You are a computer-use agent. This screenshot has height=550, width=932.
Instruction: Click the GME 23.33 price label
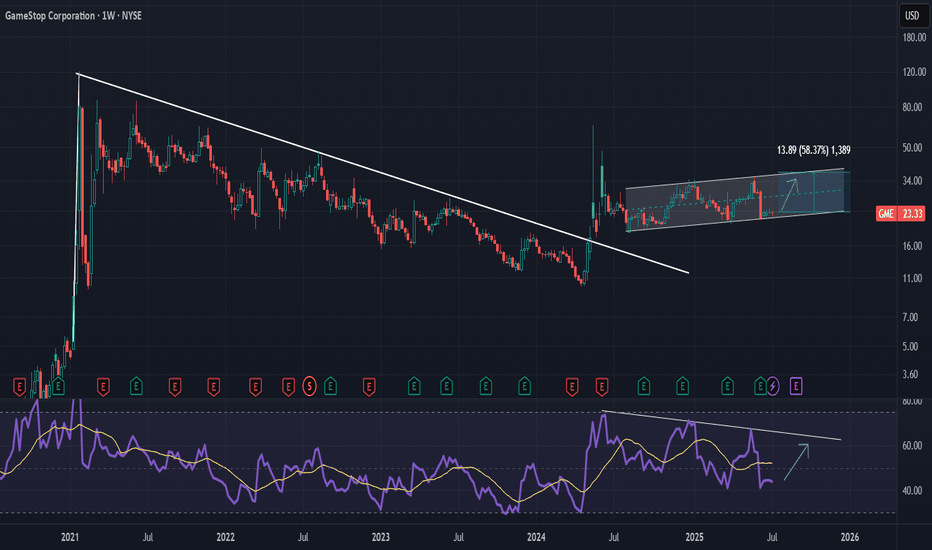click(900, 213)
